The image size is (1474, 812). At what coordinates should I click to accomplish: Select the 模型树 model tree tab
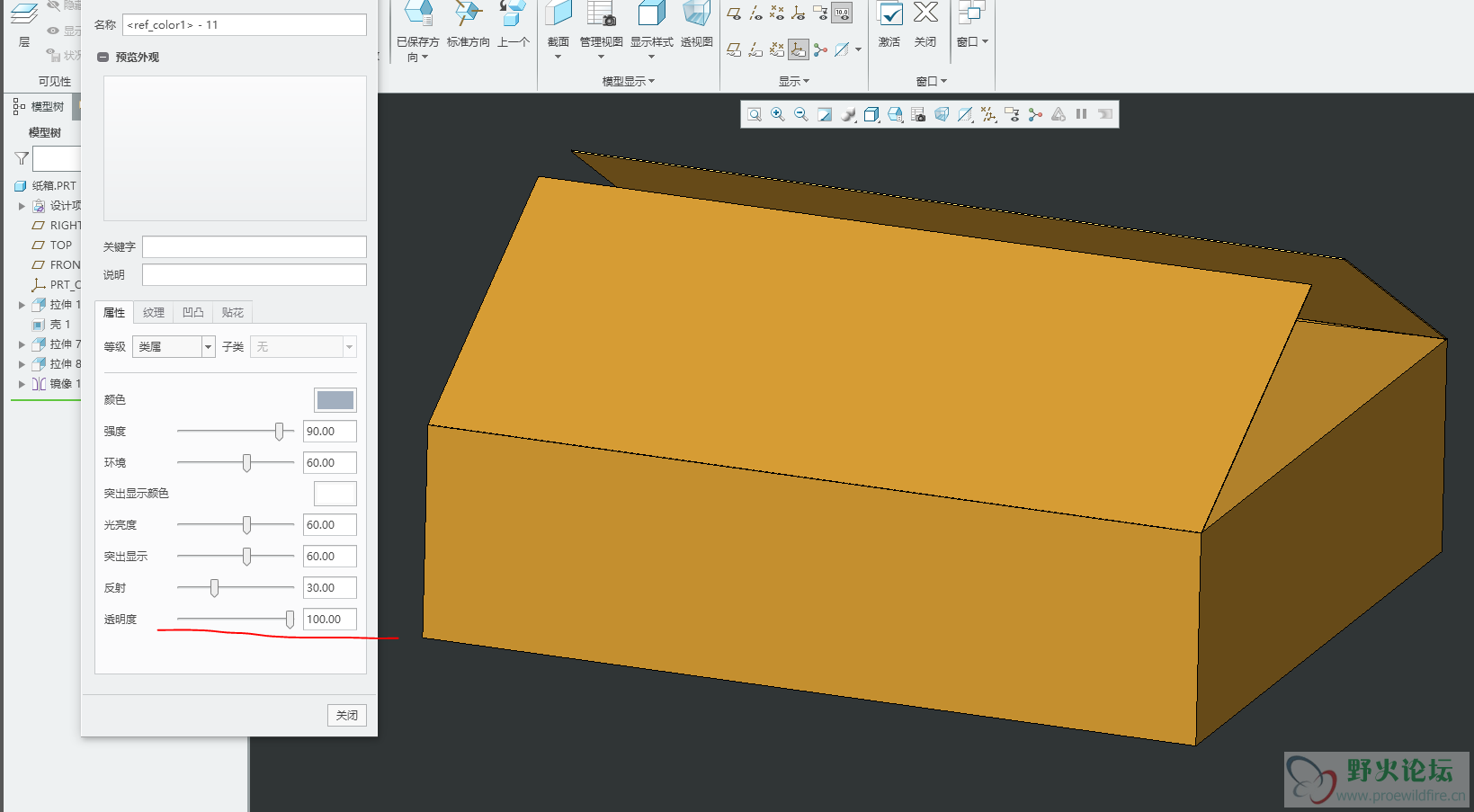click(40, 106)
